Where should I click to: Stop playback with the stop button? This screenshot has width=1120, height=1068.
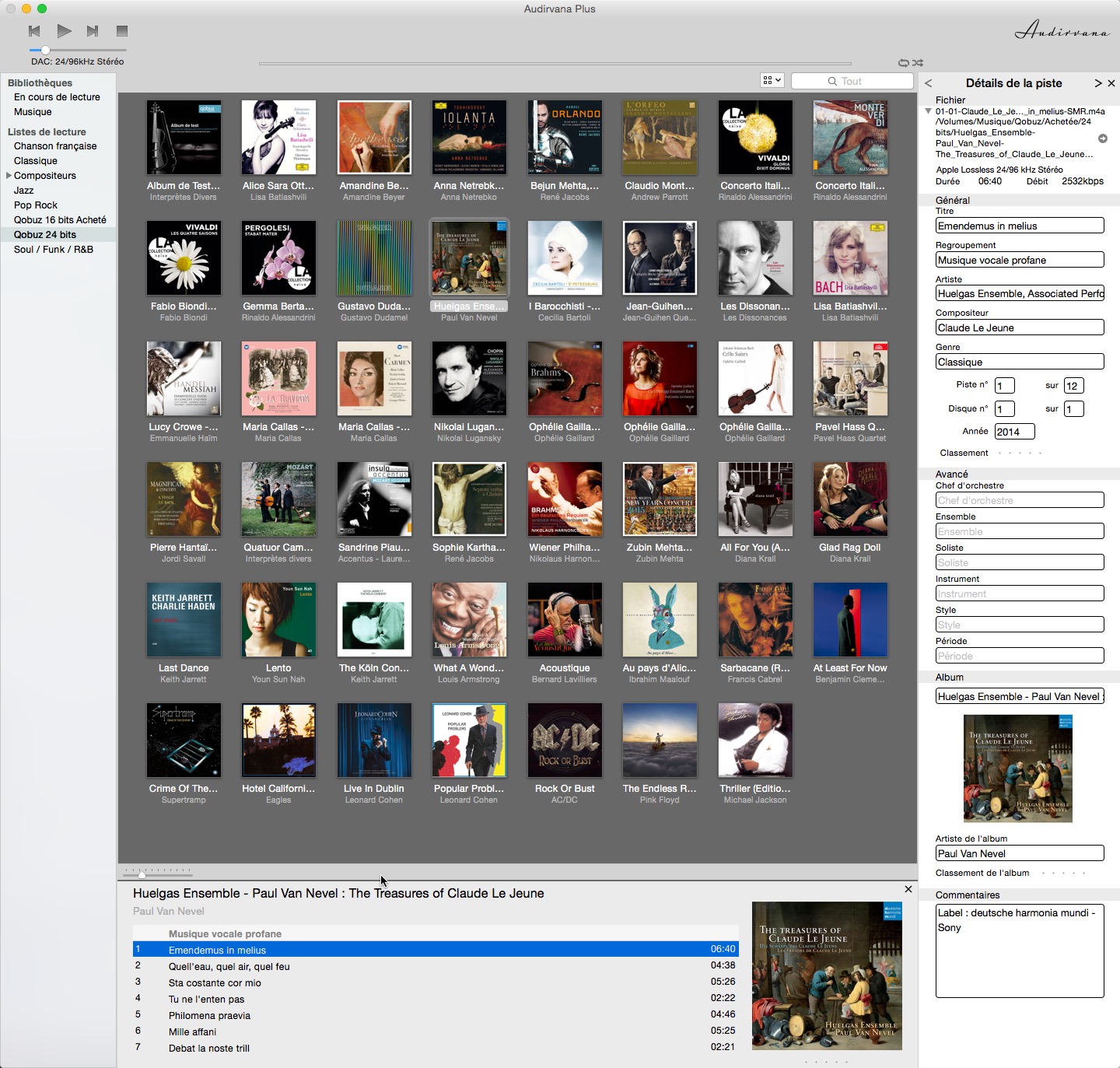point(121,31)
